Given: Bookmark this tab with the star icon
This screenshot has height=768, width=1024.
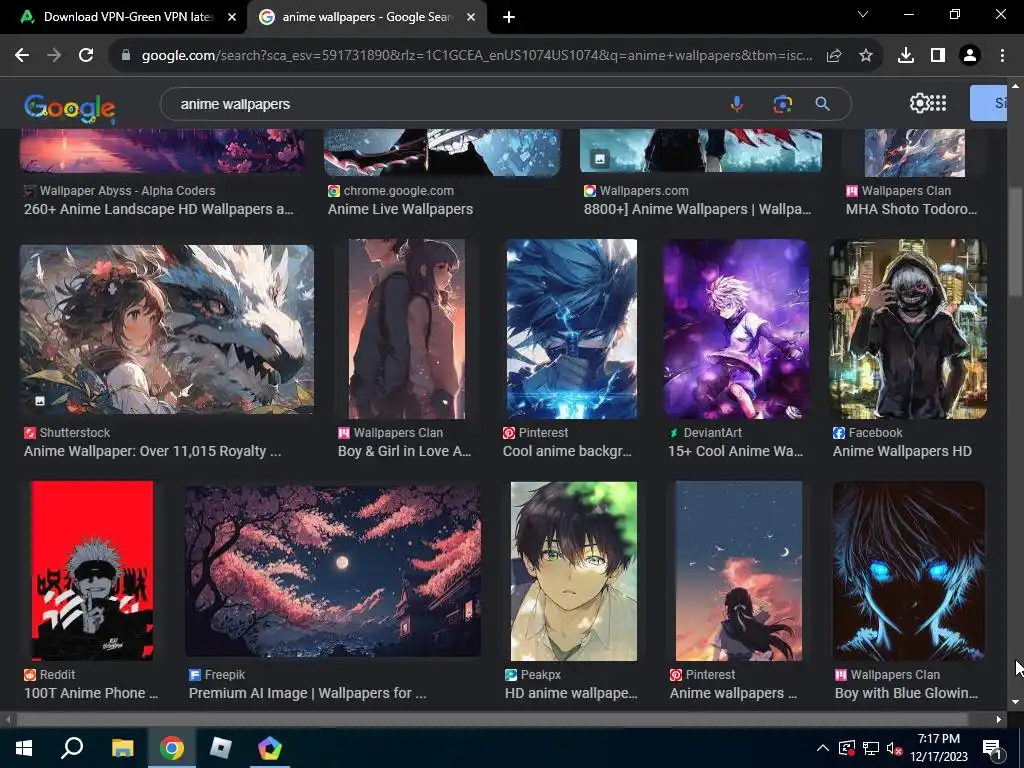Looking at the screenshot, I should (866, 56).
